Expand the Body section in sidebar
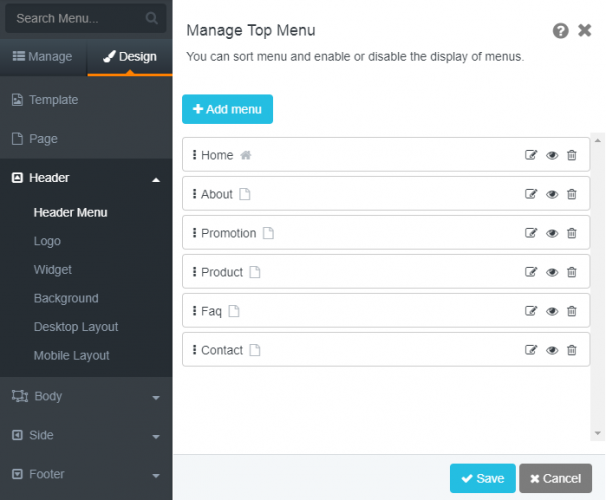The height and width of the screenshot is (500, 606). 155,397
